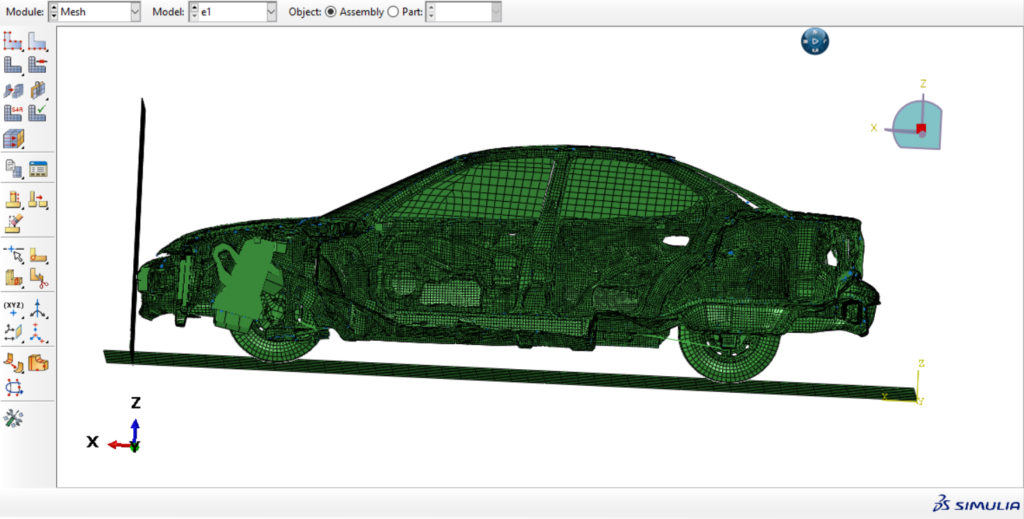Click the wrench tools icon in toolbox
1024x519 pixels.
coord(13,418)
